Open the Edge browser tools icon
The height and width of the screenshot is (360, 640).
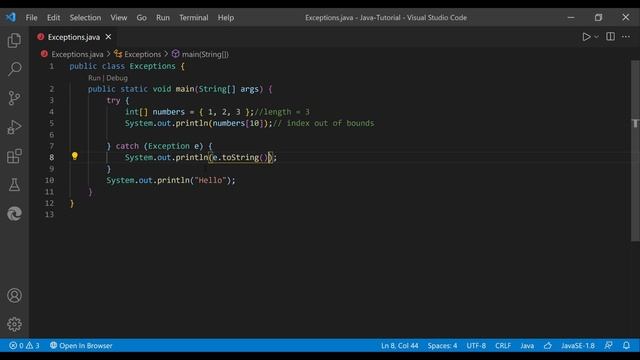pyautogui.click(x=14, y=213)
